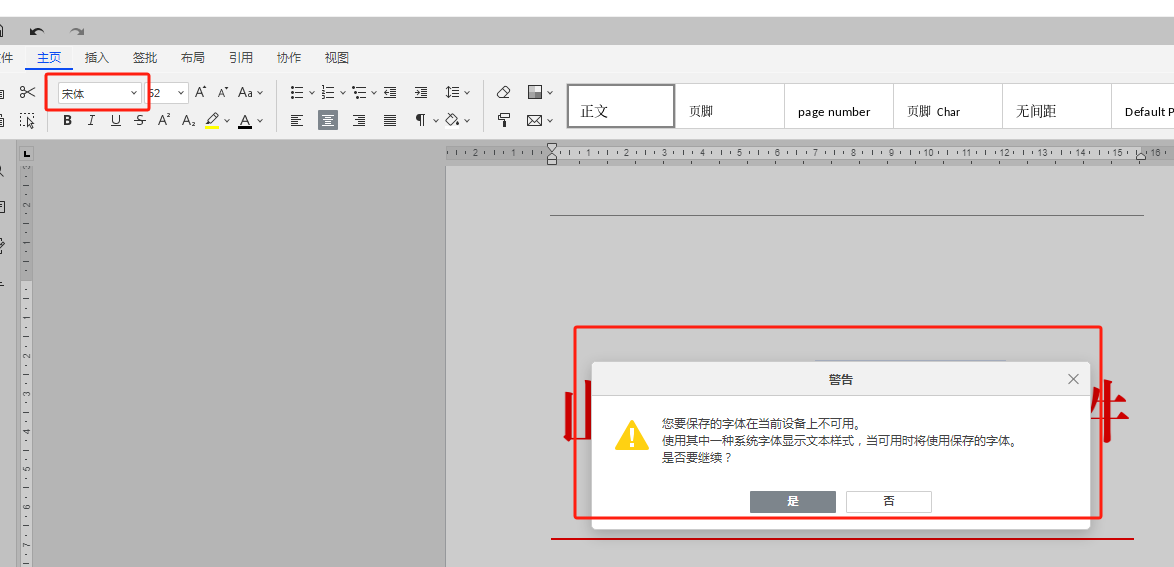Increase font size with the larger A icon
The height and width of the screenshot is (567, 1174).
(201, 92)
